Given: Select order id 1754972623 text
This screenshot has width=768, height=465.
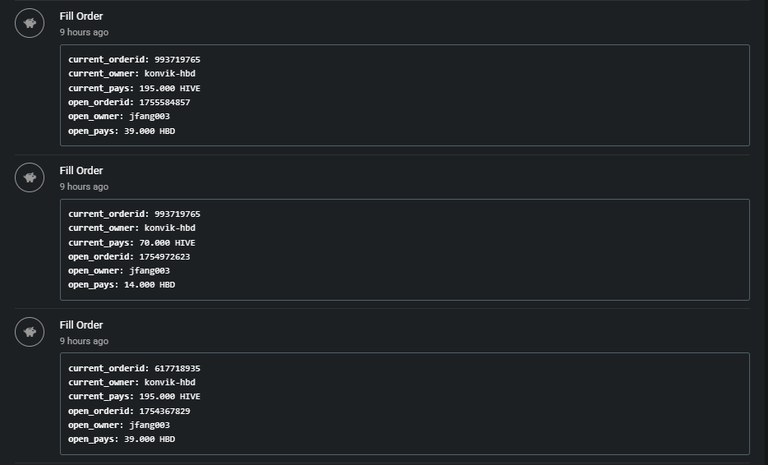Looking at the screenshot, I should (x=165, y=256).
